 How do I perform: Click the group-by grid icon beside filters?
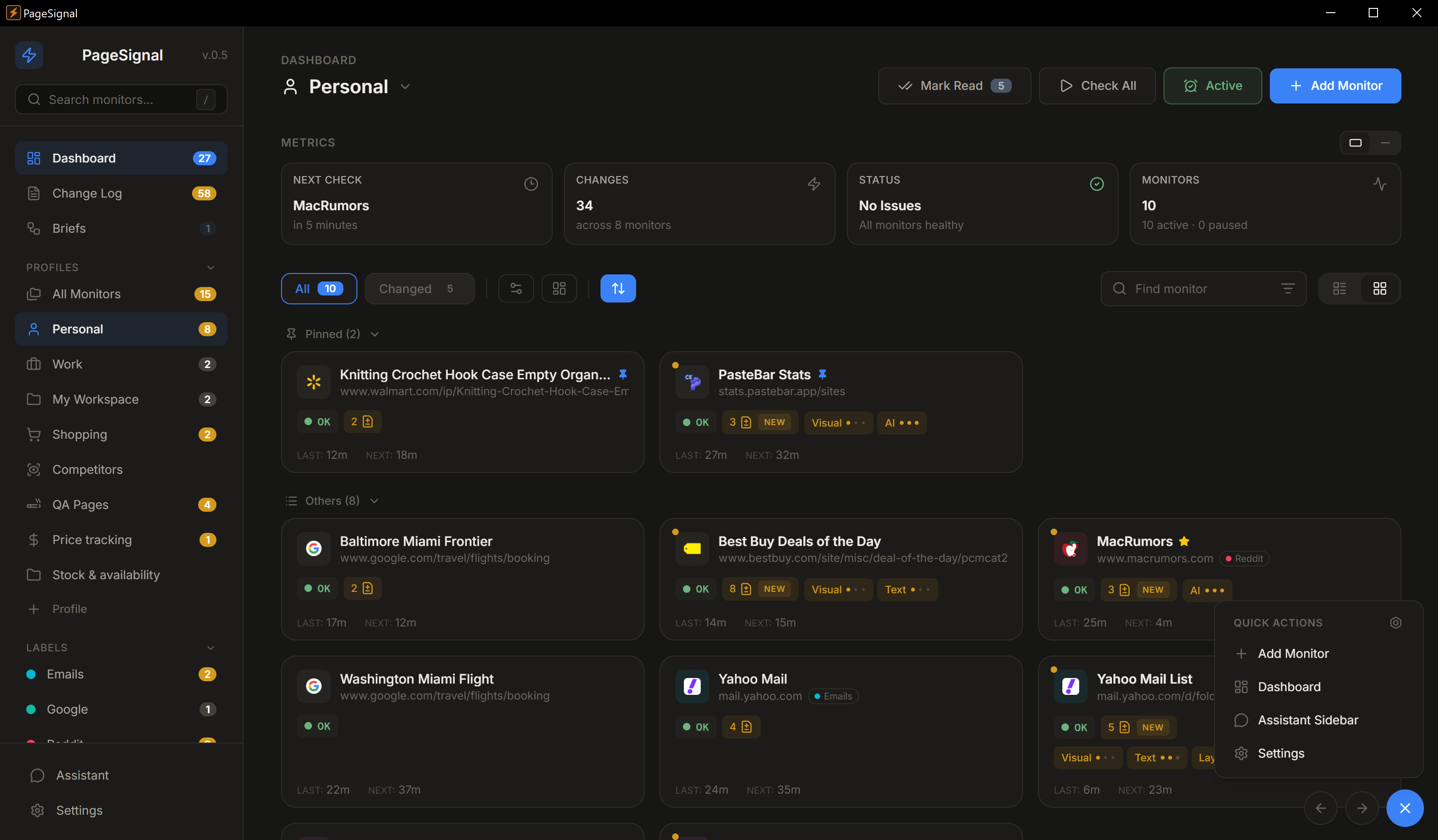[x=559, y=288]
